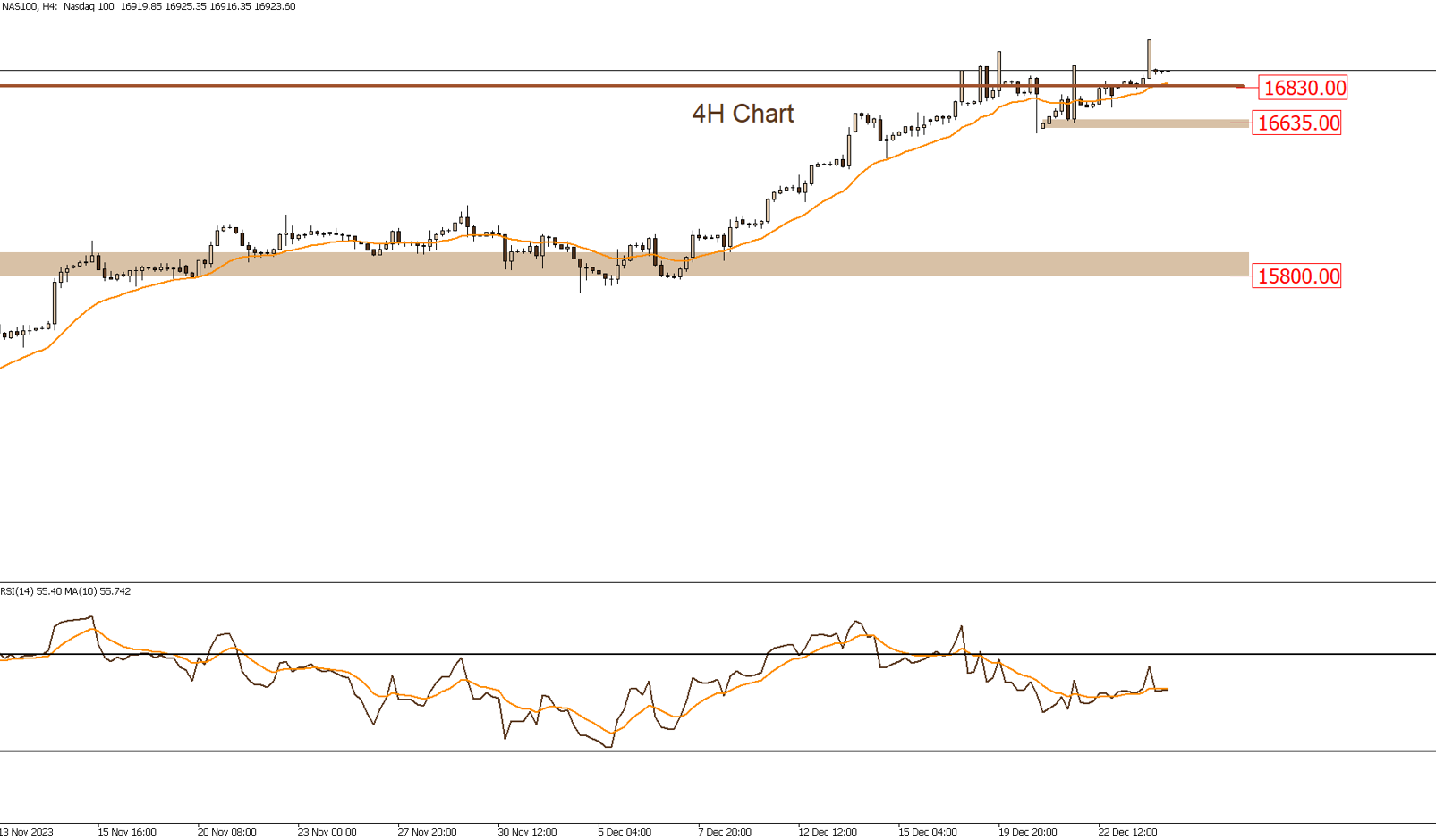Click the 22 Dec 12:00 time label
The height and width of the screenshot is (840, 1436).
(x=1127, y=832)
